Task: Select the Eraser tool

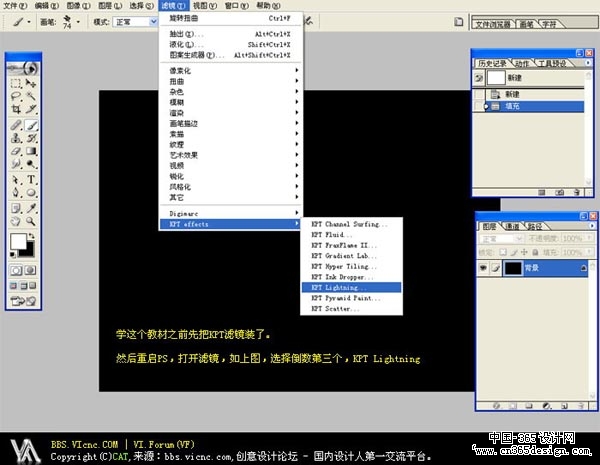Action: tap(16, 151)
